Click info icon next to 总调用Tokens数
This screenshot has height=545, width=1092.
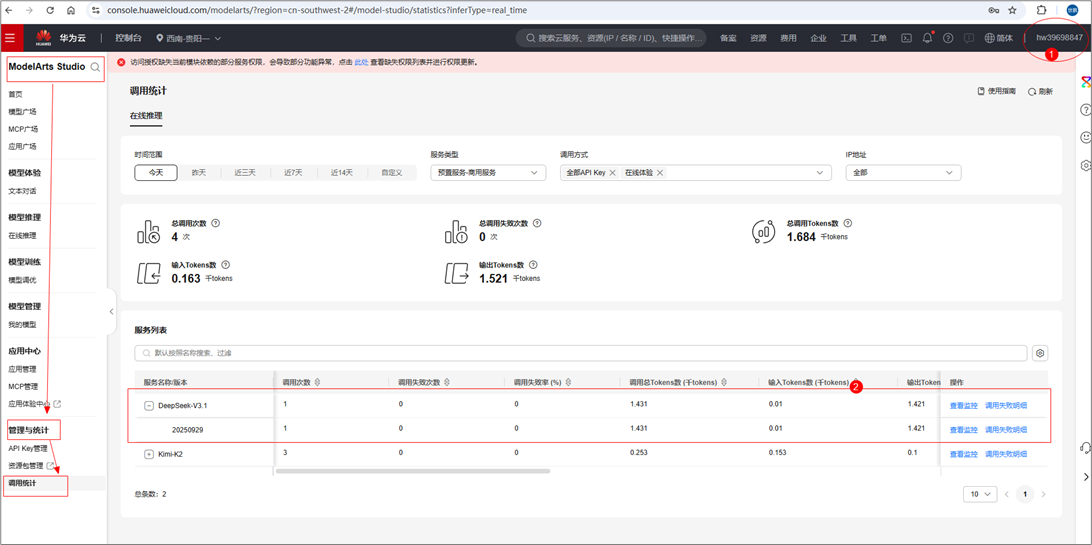coord(848,223)
